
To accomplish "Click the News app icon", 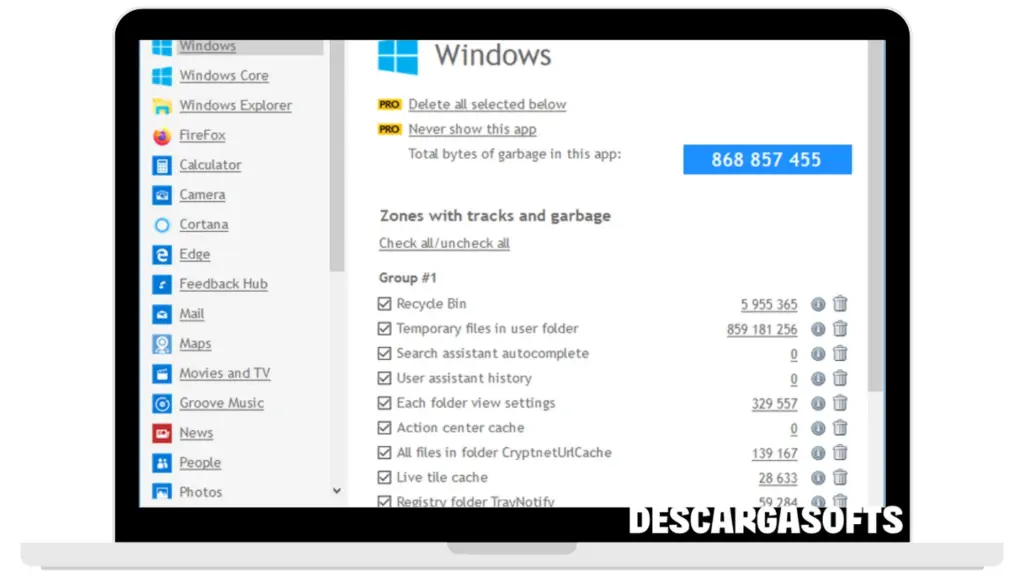I will point(162,433).
